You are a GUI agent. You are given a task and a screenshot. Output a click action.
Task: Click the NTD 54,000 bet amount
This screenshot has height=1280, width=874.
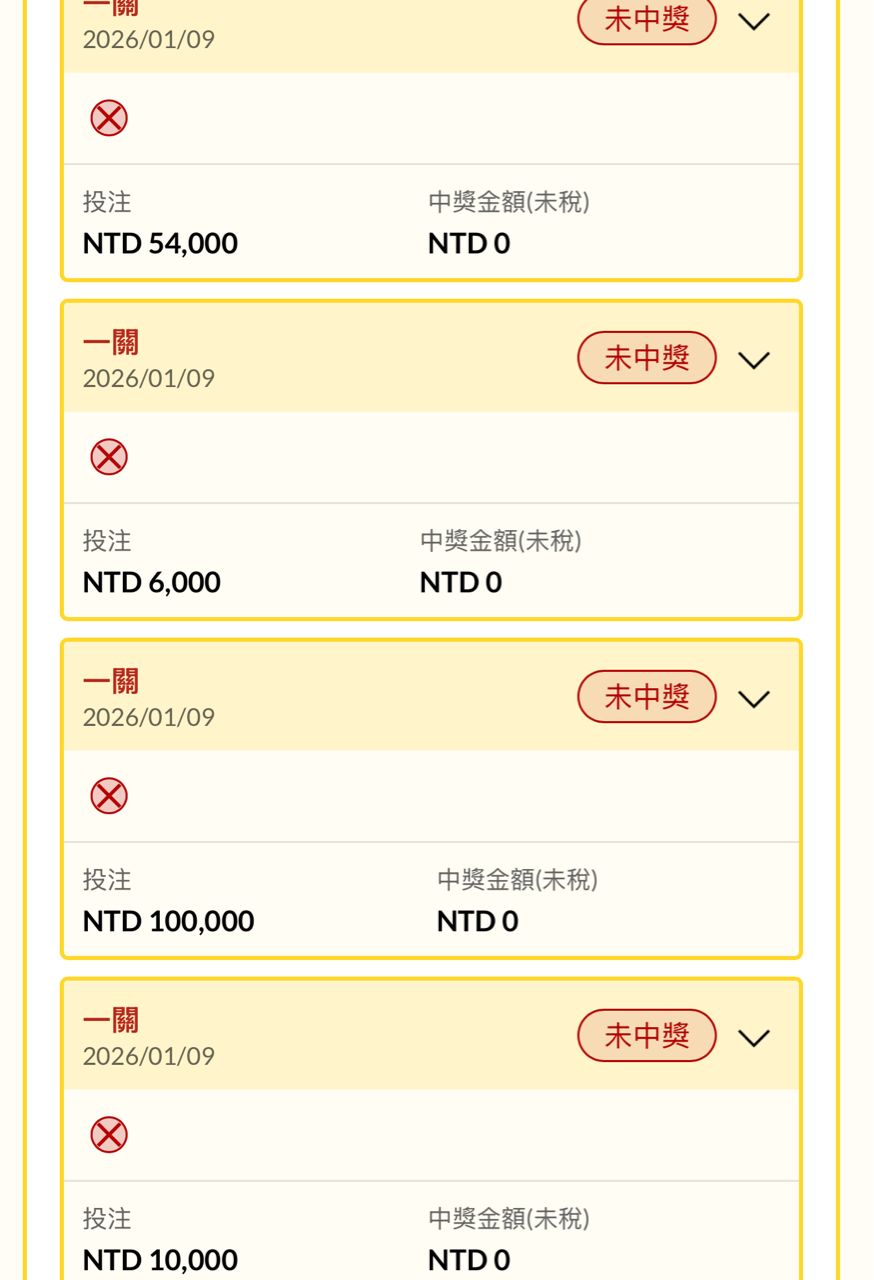coord(160,244)
